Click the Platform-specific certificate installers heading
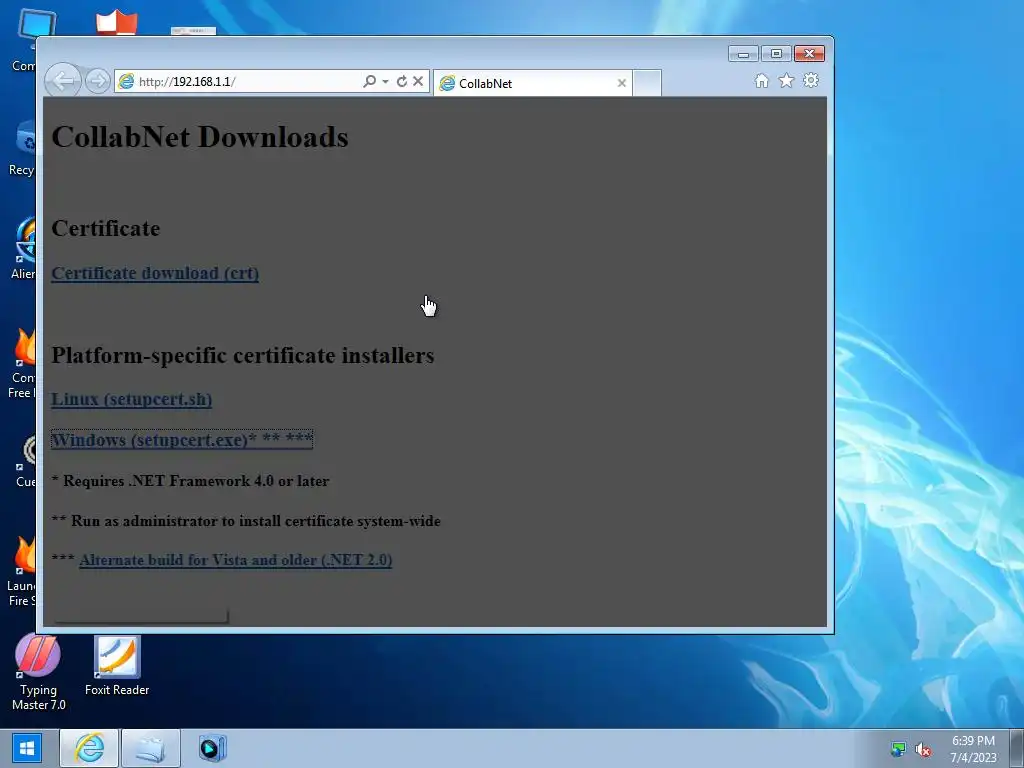1024x768 pixels. pos(243,355)
